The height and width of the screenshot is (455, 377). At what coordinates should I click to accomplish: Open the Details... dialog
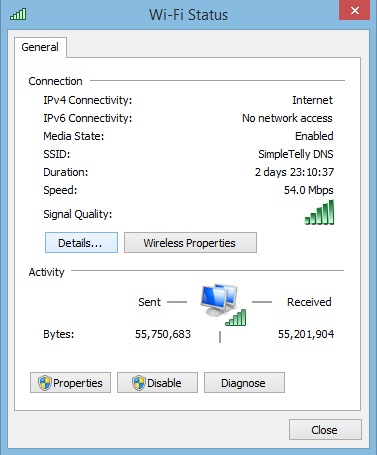pyautogui.click(x=81, y=243)
